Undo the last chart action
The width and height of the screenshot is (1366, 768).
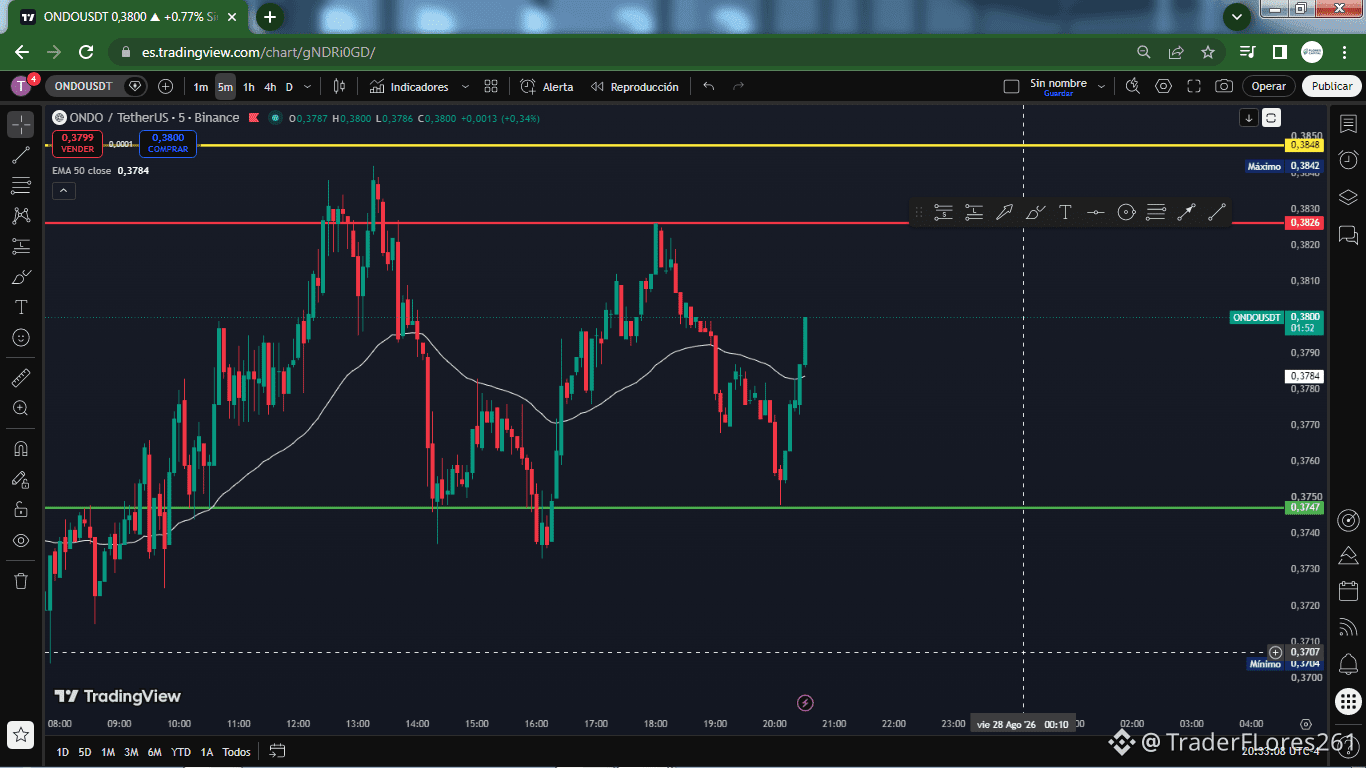709,87
